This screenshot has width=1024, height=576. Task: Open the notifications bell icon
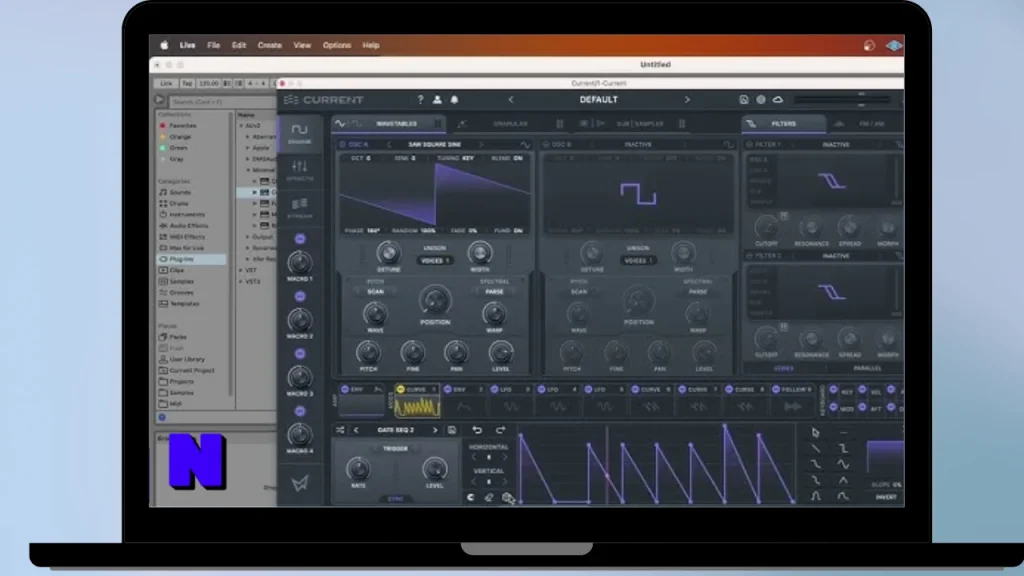(x=455, y=99)
